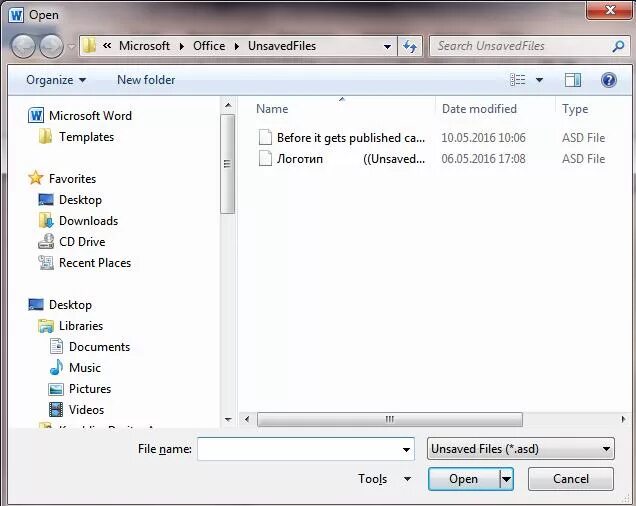Click the Change your view icon

[518, 80]
